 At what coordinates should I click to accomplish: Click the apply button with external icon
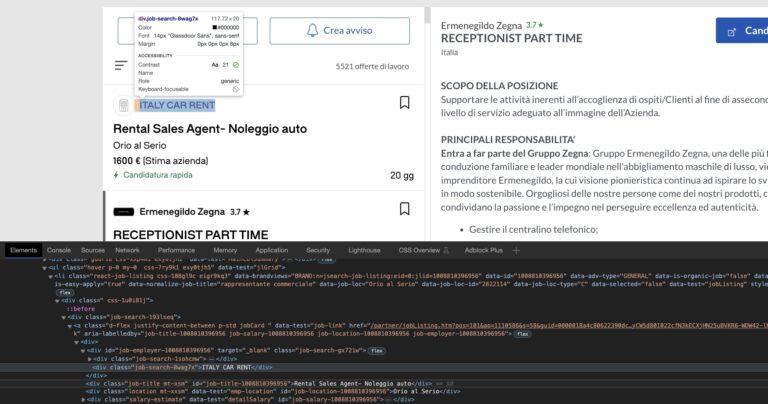741,31
